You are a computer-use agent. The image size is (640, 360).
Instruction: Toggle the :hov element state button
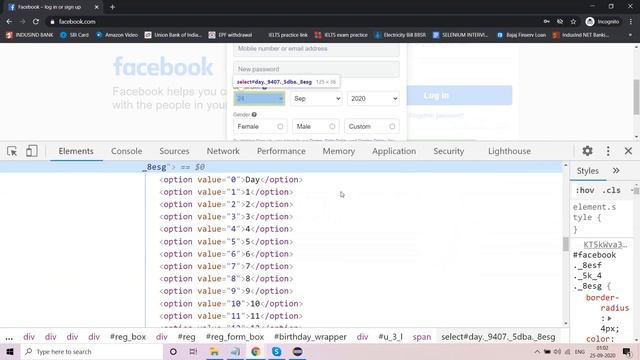point(585,190)
